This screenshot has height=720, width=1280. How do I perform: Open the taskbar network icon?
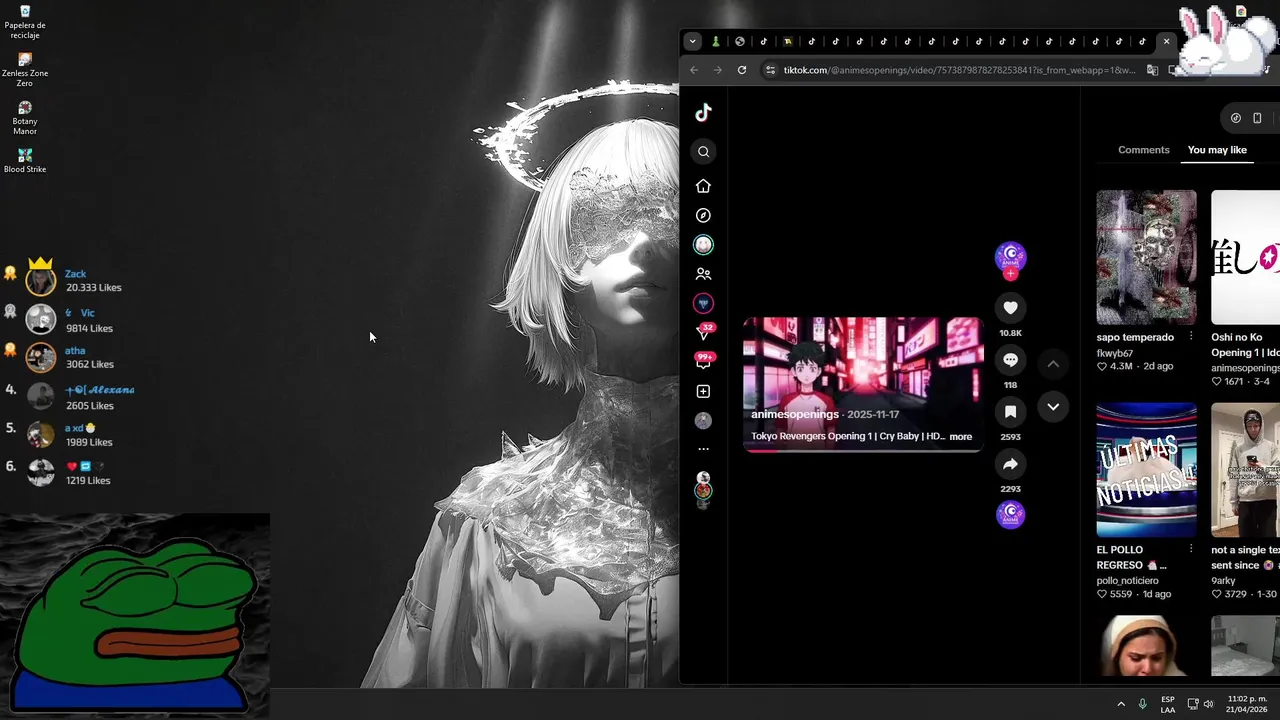(x=1192, y=704)
